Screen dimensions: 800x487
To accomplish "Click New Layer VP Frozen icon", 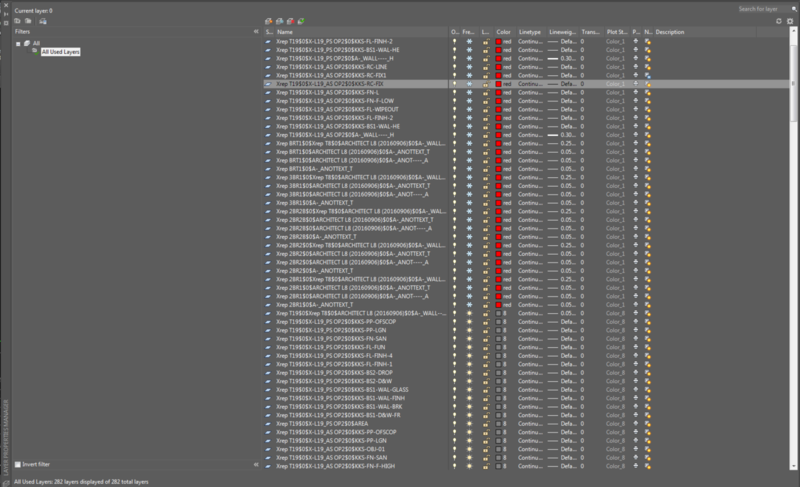I will (280, 21).
